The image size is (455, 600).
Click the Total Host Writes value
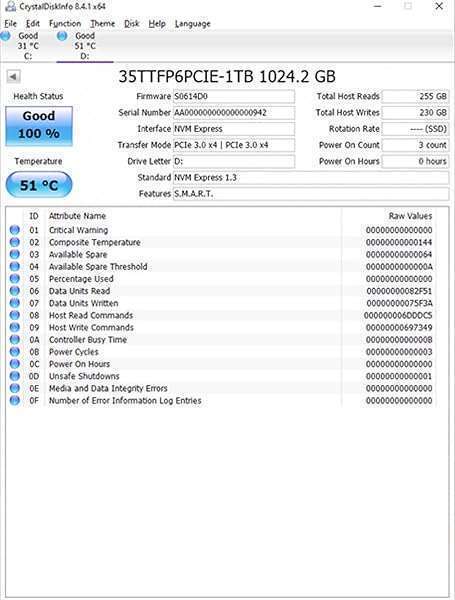415,112
